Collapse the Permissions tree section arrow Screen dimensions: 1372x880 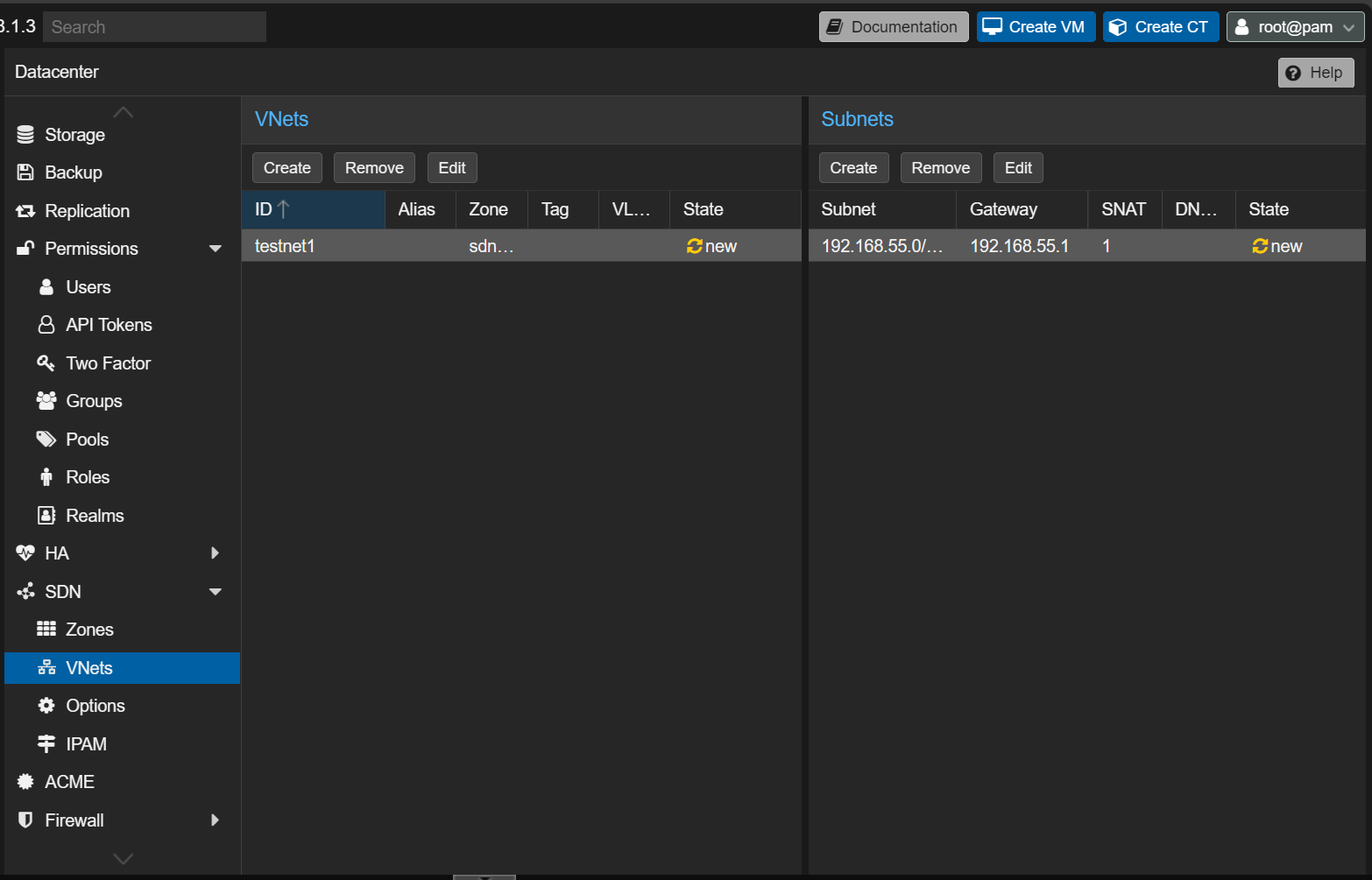point(216,249)
